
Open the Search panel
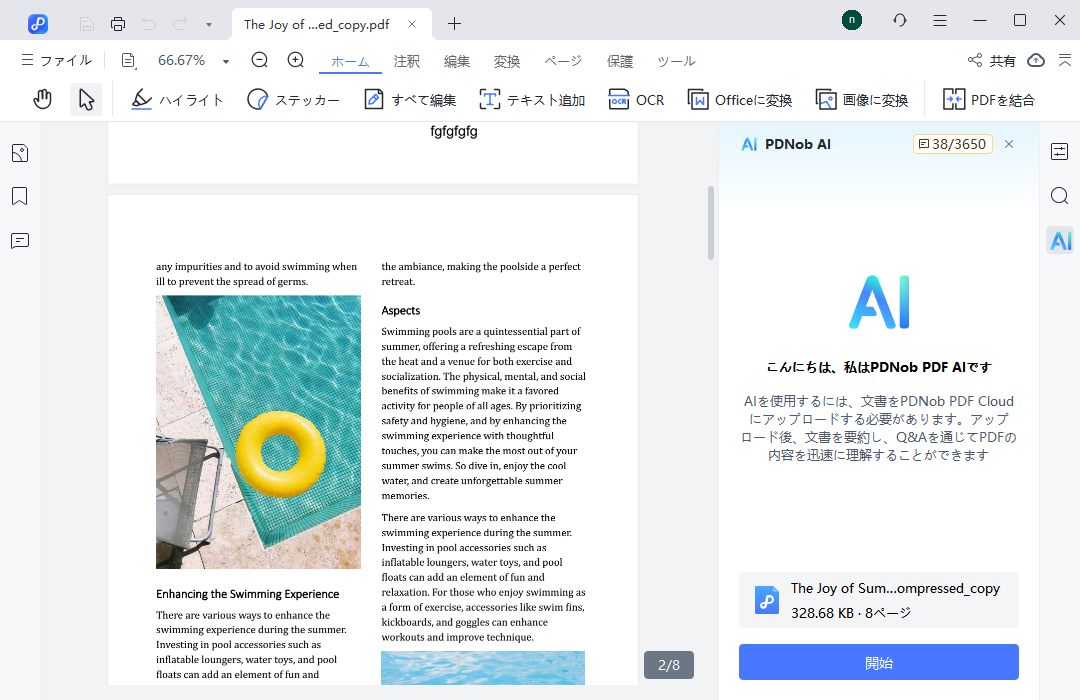[1059, 196]
